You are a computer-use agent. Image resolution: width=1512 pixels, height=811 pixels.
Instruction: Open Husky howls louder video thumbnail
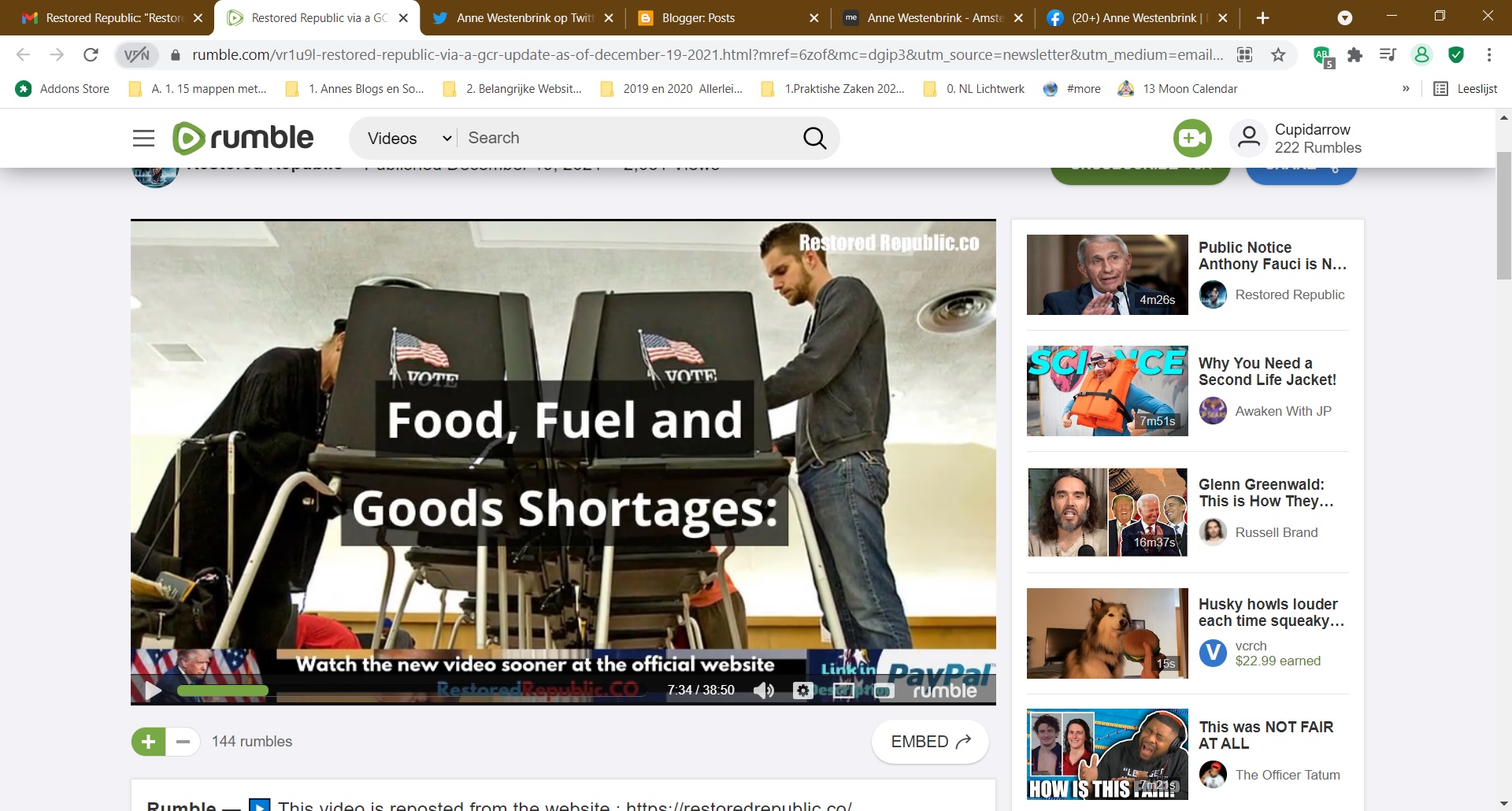(1107, 633)
